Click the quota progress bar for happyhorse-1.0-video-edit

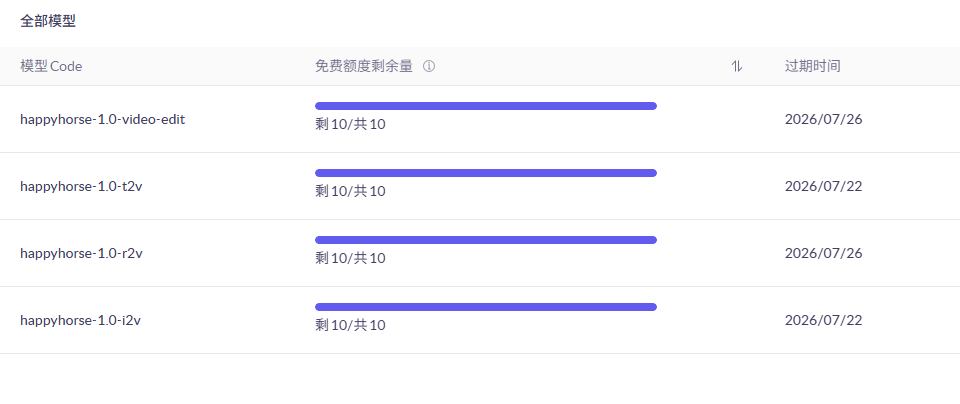[485, 106]
